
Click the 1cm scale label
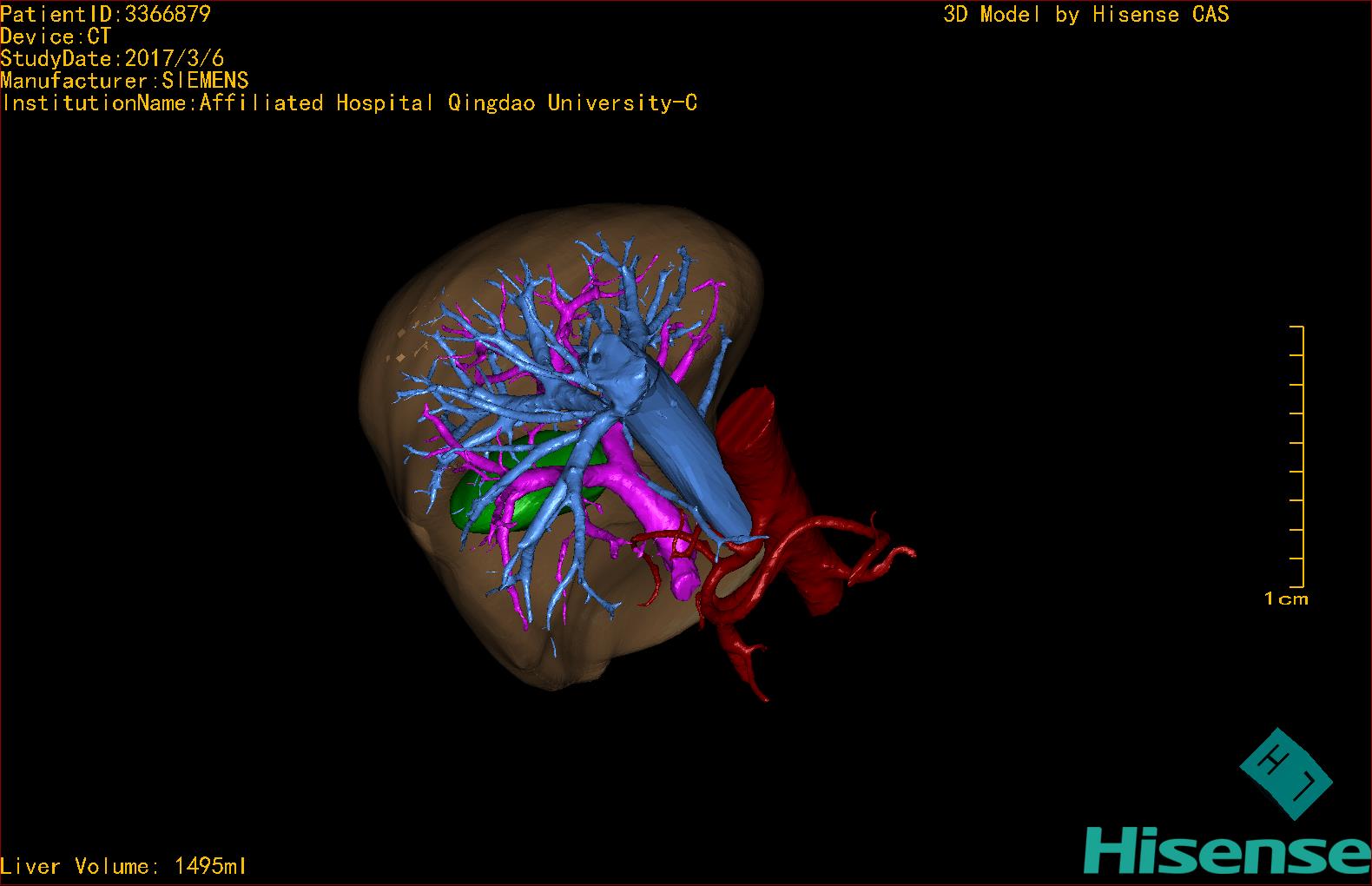pyautogui.click(x=1286, y=598)
